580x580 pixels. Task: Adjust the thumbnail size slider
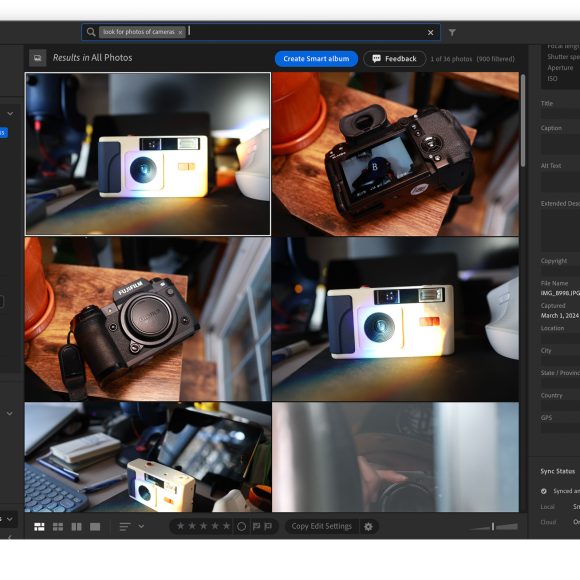493,526
